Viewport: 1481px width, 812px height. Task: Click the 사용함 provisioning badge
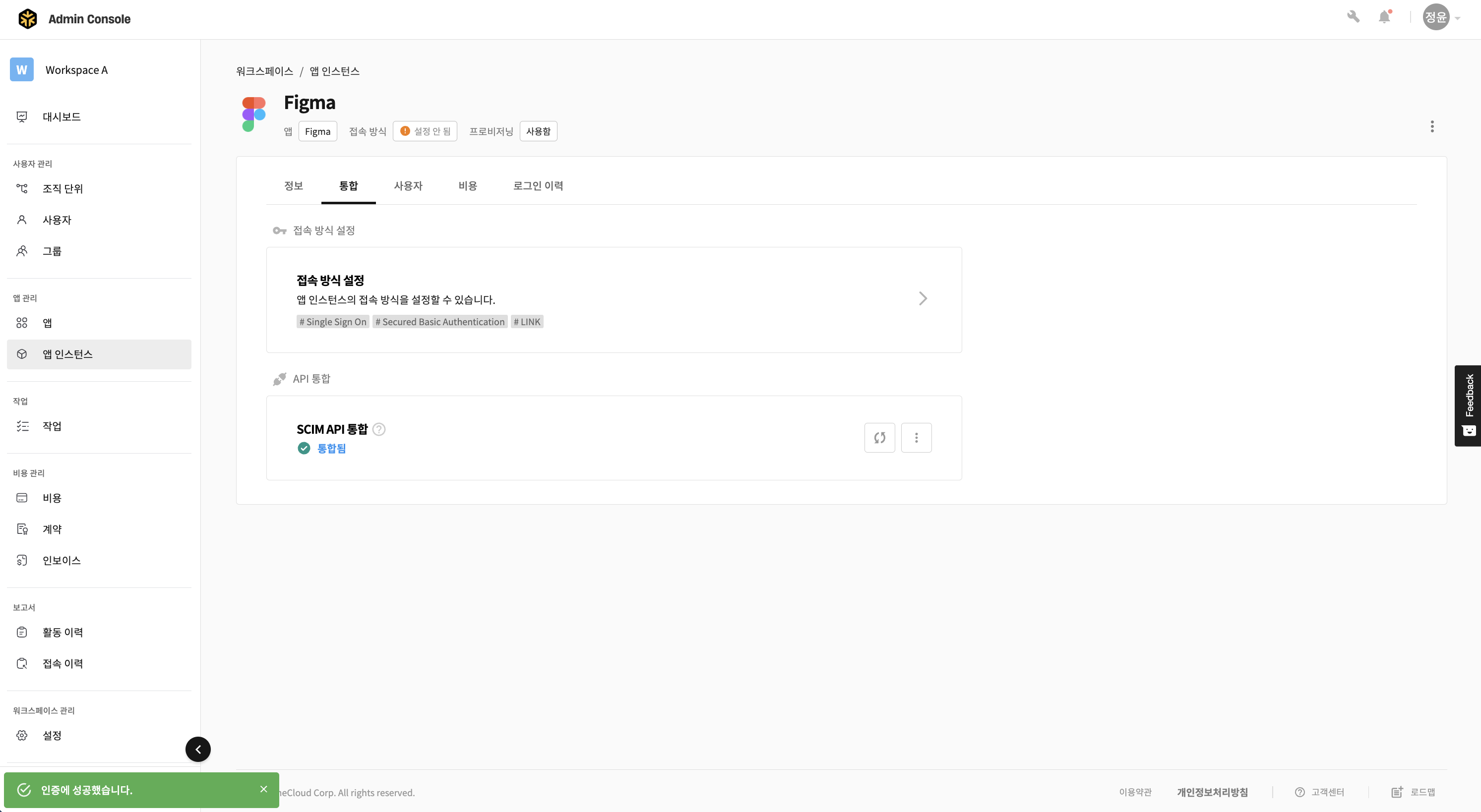pyautogui.click(x=538, y=131)
